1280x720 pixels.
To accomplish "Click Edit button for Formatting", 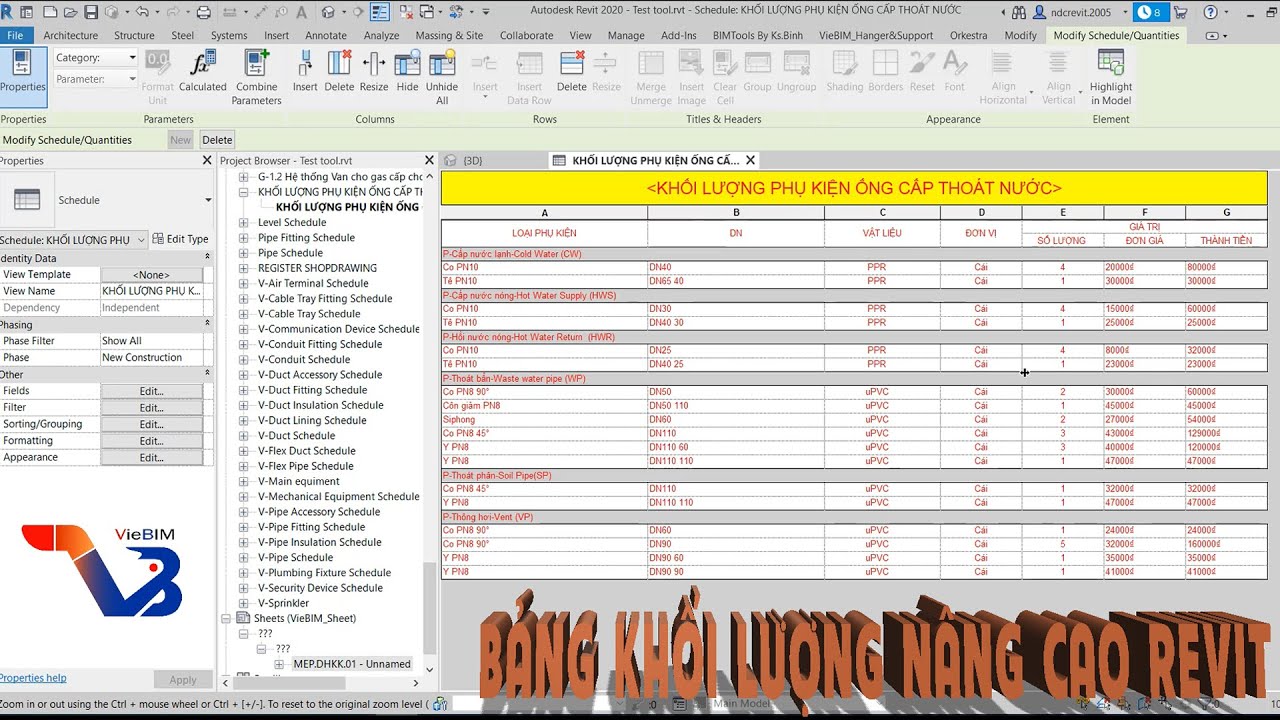I will (151, 441).
